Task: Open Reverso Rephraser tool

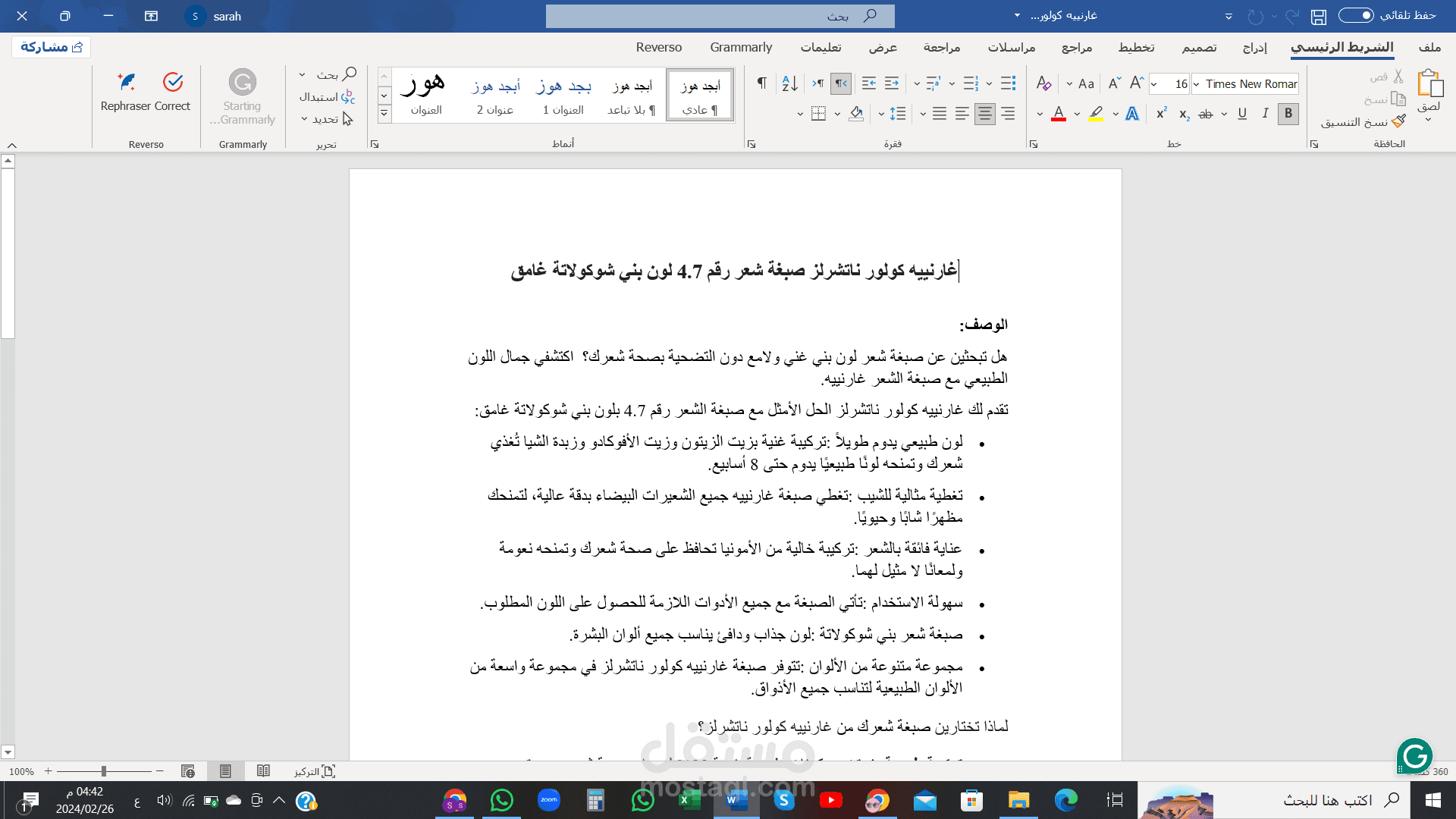Action: coord(126,91)
